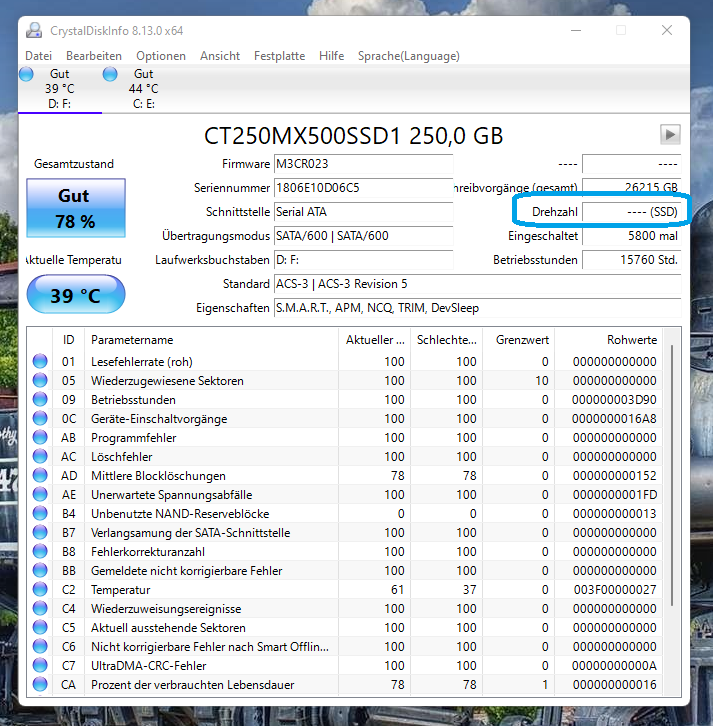The image size is (713, 726).
Task: Close the CrystalDiskInfo window
Action: pos(667,31)
